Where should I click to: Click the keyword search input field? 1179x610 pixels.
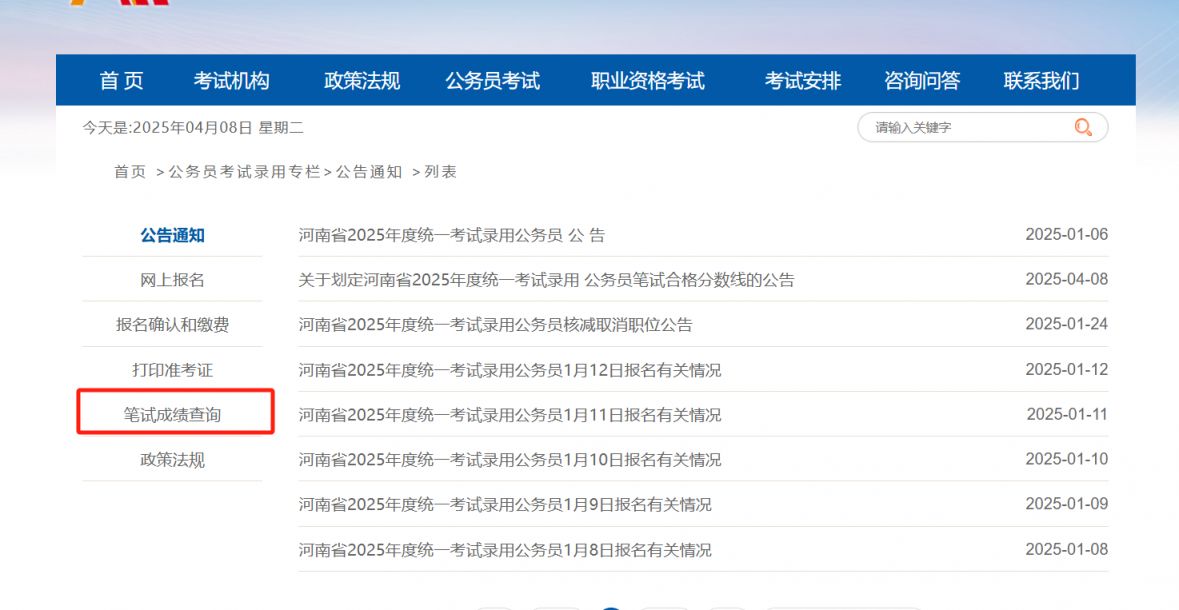point(960,128)
